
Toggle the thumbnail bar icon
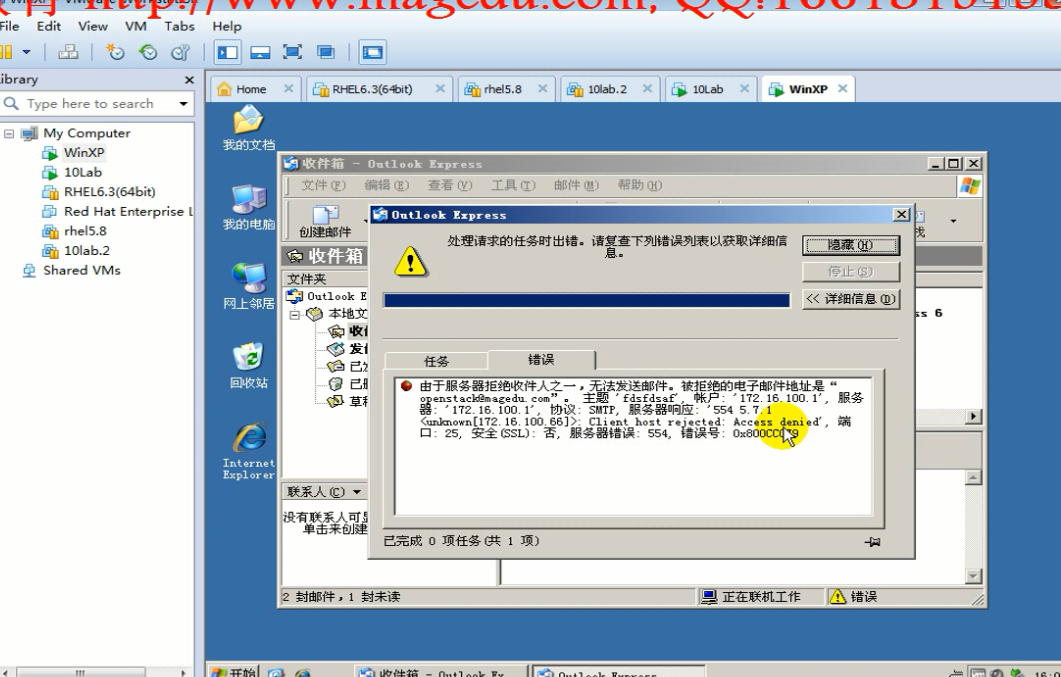click(261, 52)
